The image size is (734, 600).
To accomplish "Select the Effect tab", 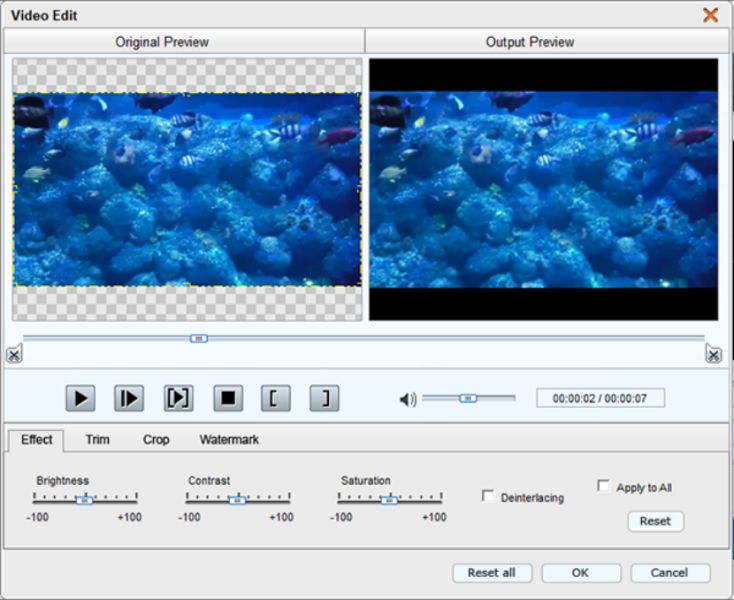I will (x=37, y=440).
